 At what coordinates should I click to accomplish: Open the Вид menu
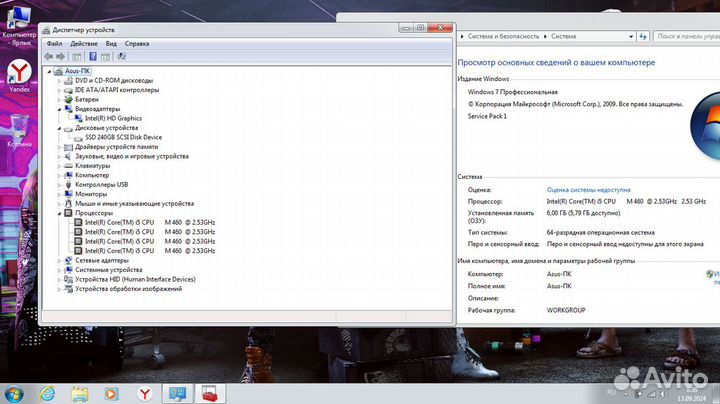(111, 44)
